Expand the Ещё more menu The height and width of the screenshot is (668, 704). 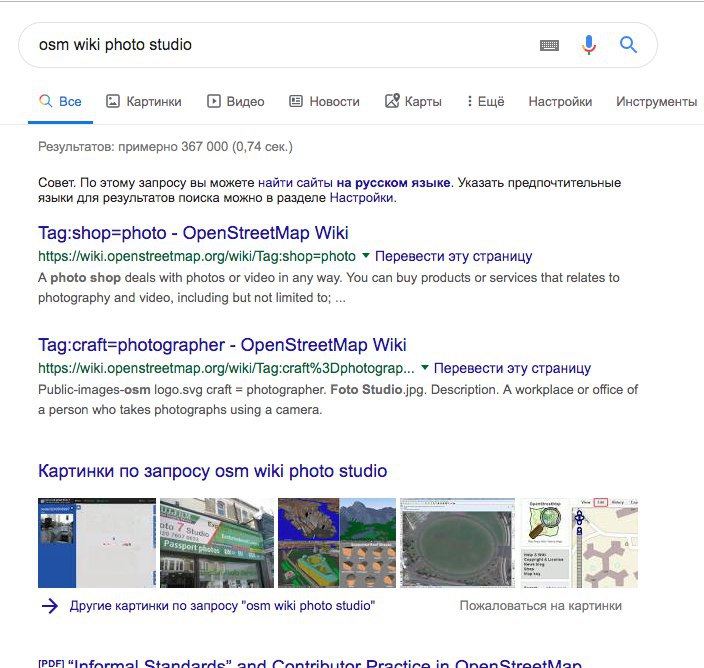(x=485, y=101)
